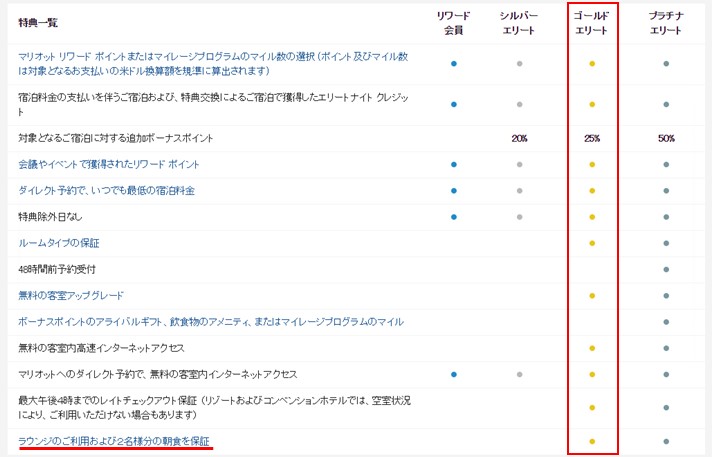The image size is (712, 457).
Task: Click the gold dot in ルームタイプの保証 row
Action: (x=592, y=243)
